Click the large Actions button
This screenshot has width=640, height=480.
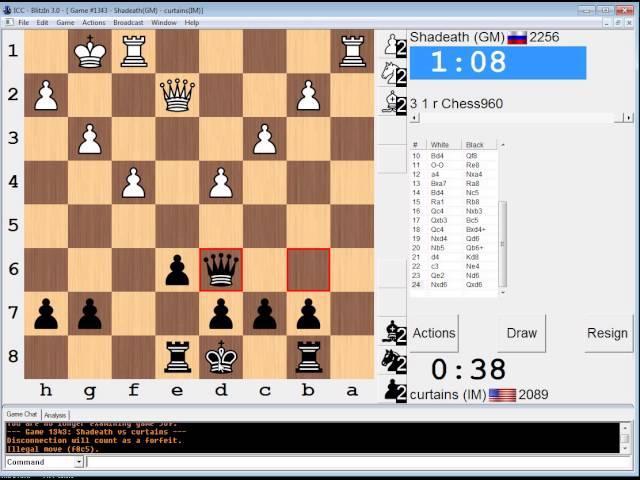434,333
